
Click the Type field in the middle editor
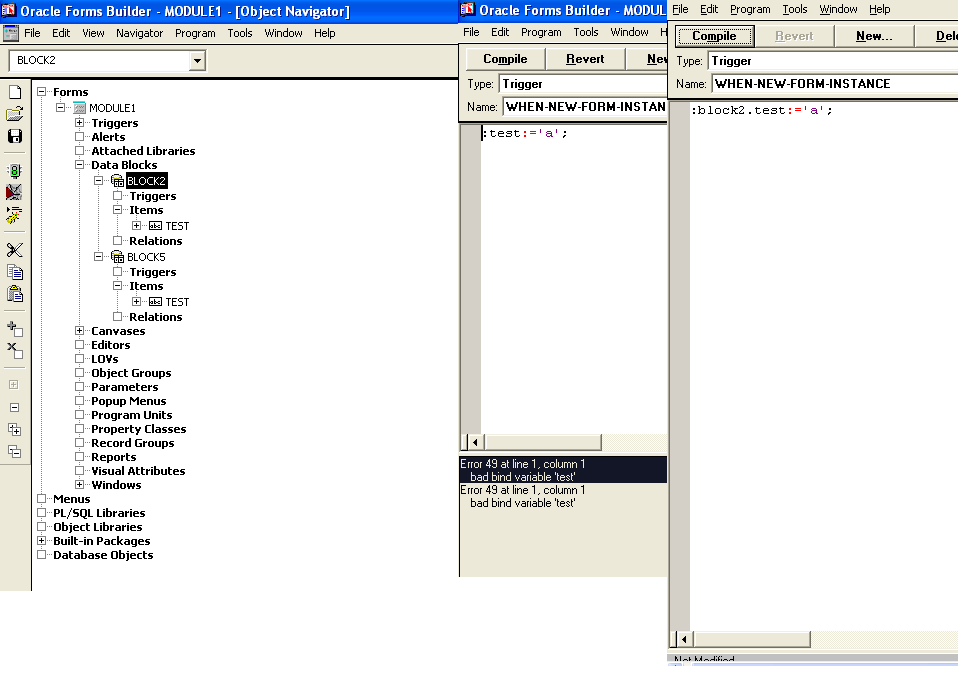(x=583, y=84)
